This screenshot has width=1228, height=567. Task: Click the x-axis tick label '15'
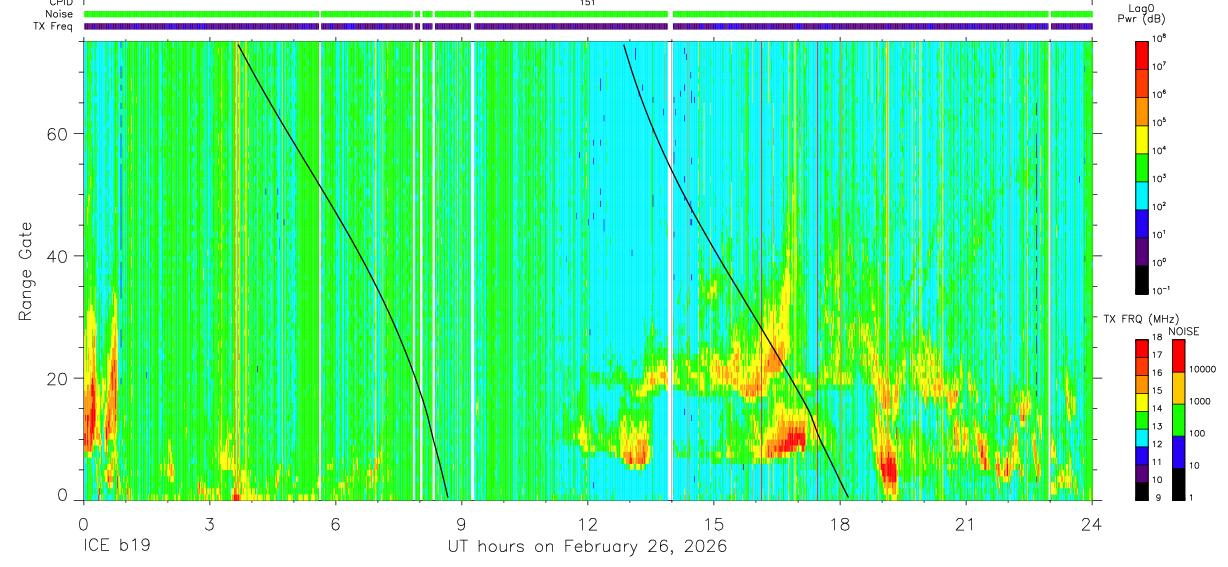pos(714,525)
